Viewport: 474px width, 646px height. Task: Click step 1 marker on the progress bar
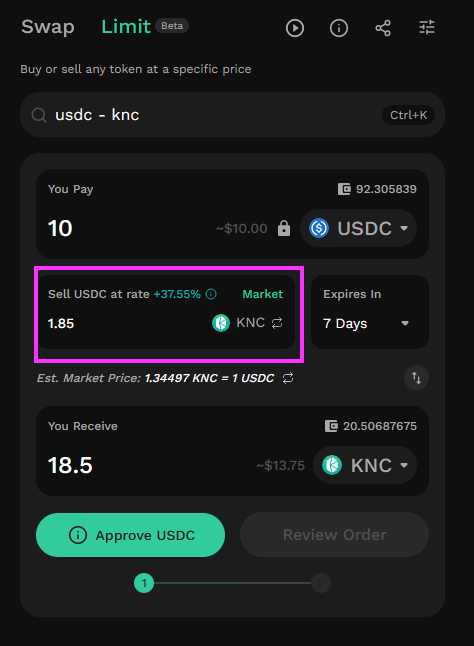(144, 583)
